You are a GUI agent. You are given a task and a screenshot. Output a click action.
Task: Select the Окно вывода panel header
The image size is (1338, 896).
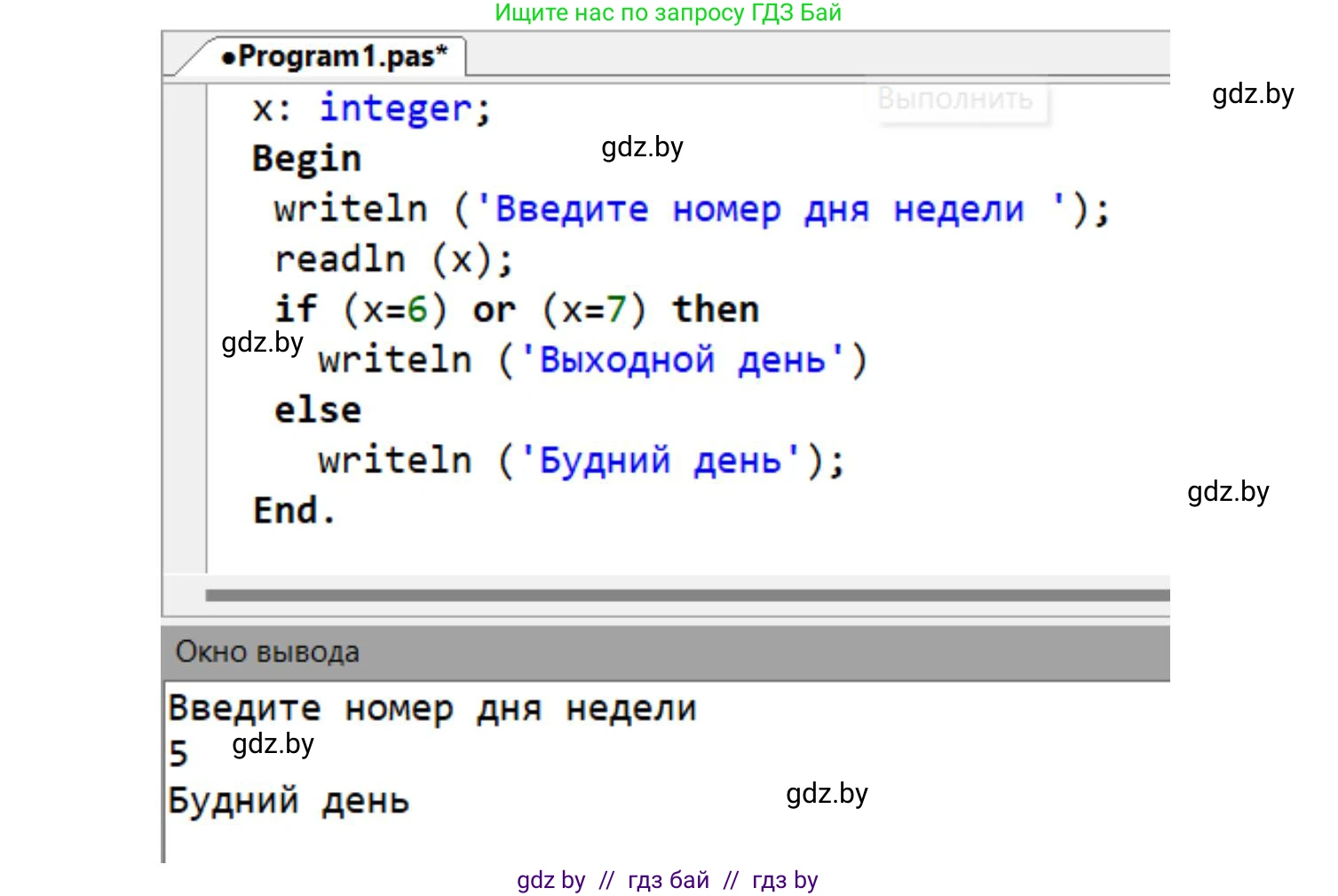coord(267,652)
